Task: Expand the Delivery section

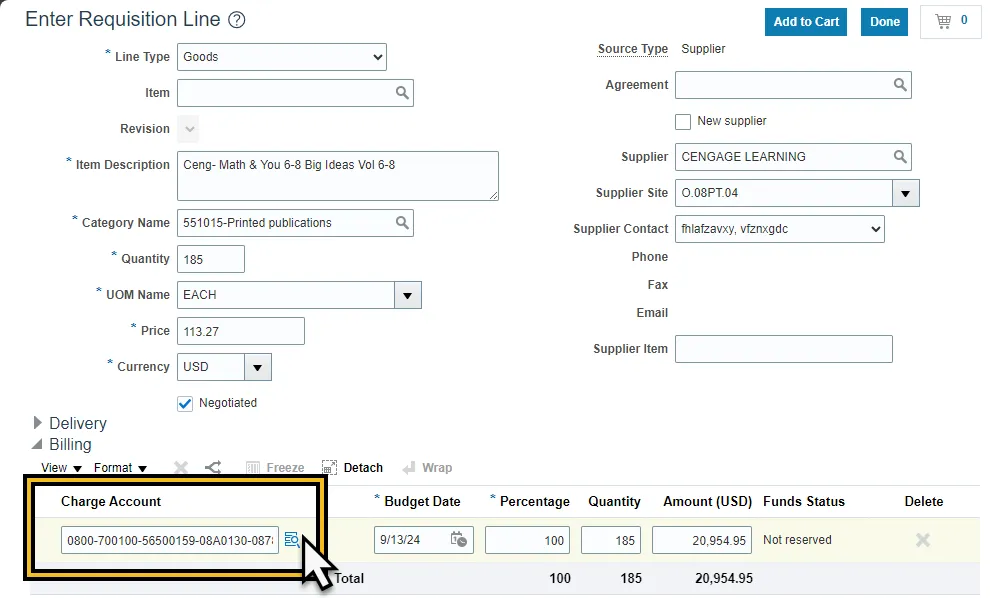Action: coord(38,423)
